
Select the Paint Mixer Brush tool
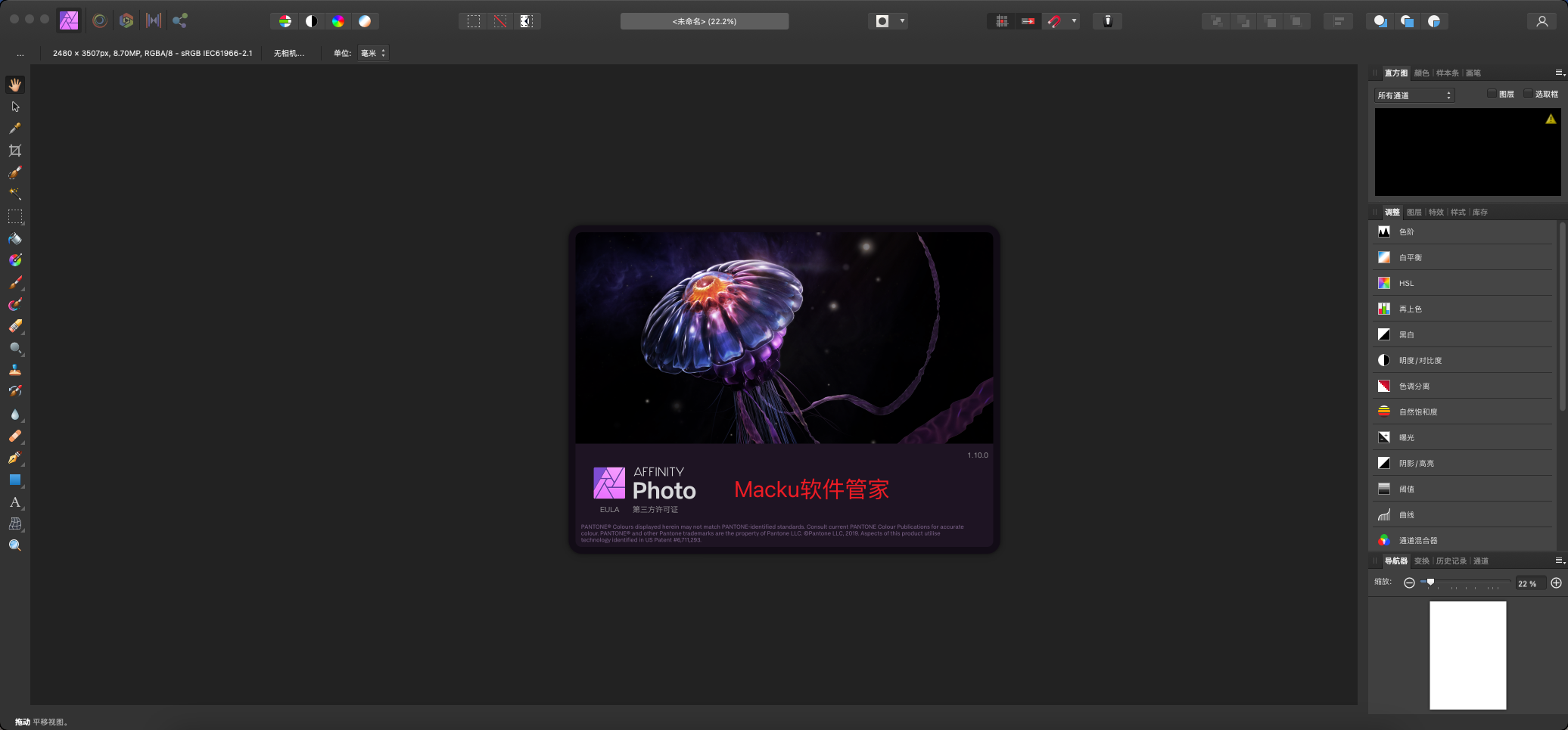[15, 304]
